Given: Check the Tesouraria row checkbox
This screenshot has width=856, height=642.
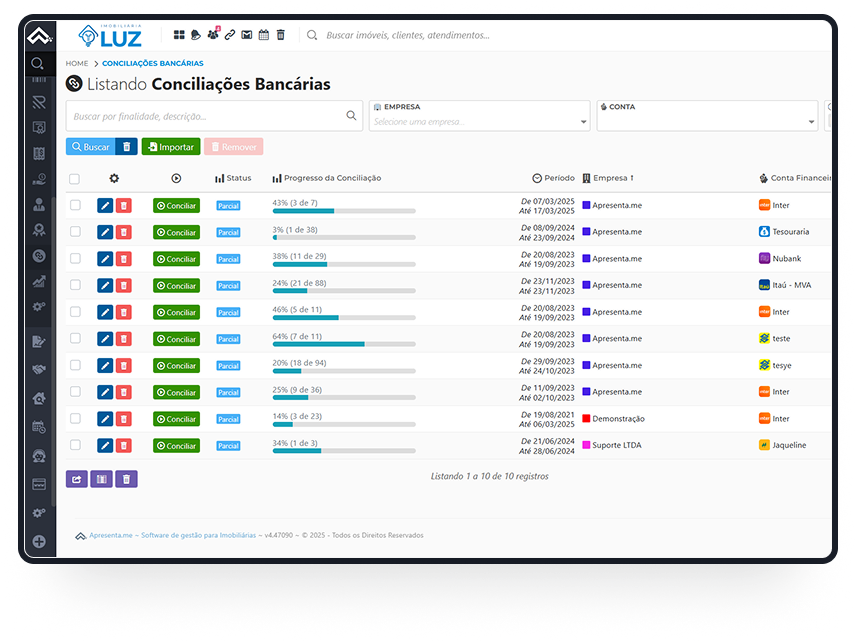Looking at the screenshot, I should coord(75,231).
